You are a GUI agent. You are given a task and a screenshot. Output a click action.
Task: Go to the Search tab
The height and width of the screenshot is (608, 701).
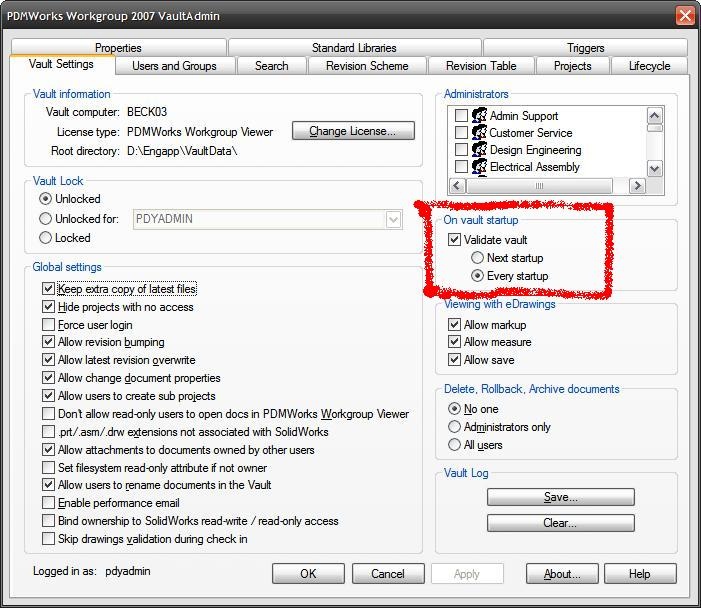click(x=272, y=66)
